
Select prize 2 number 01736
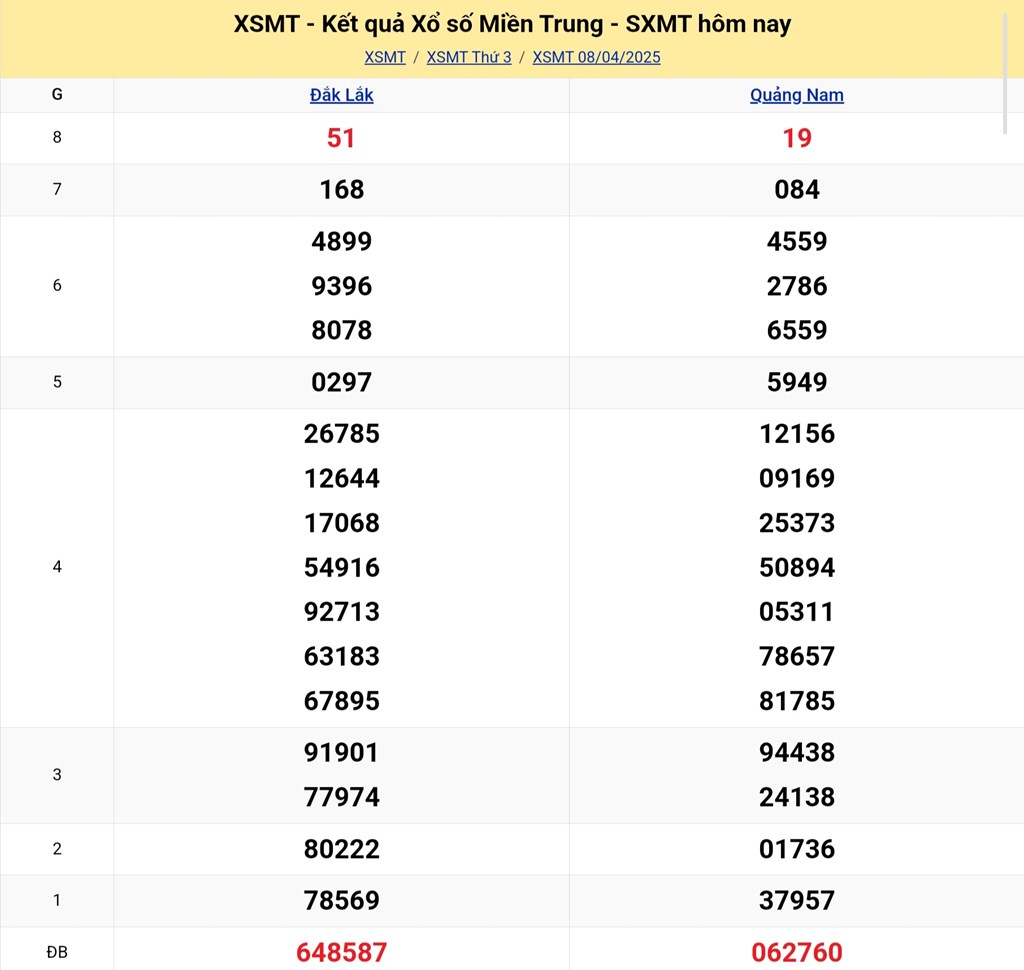point(797,849)
